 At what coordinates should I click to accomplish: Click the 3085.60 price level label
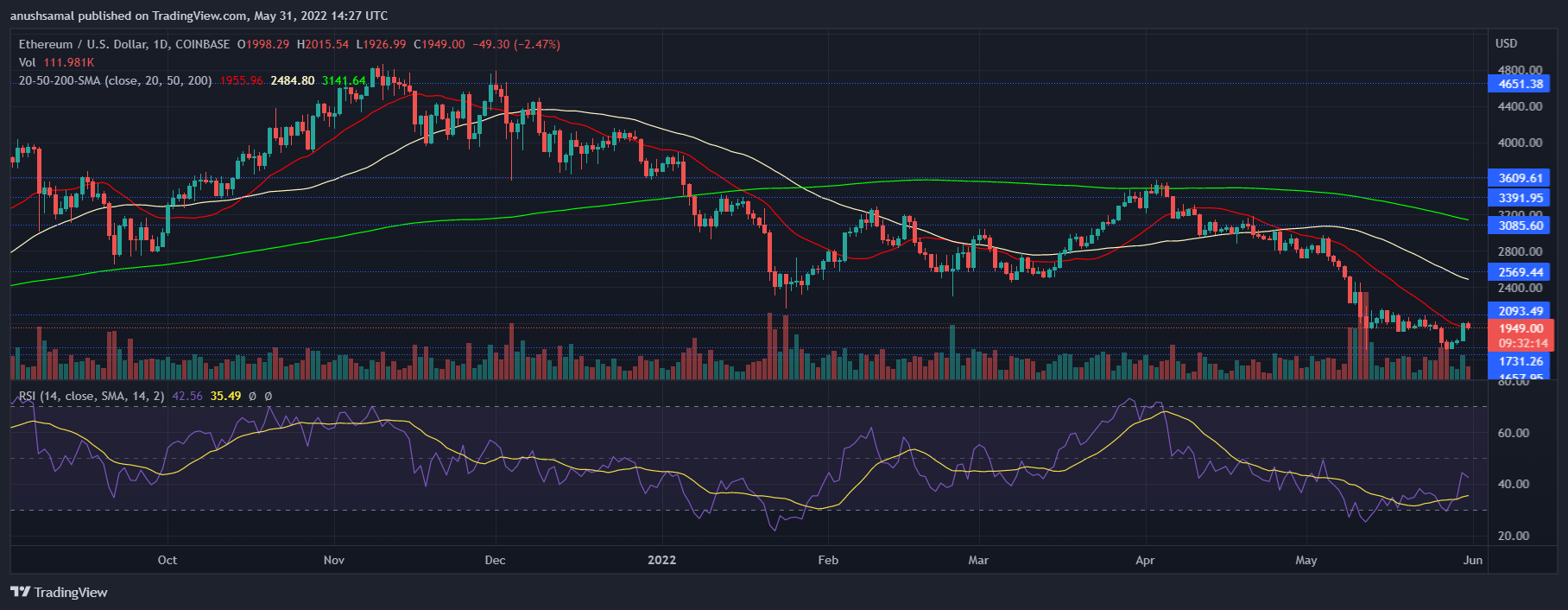coord(1520,226)
